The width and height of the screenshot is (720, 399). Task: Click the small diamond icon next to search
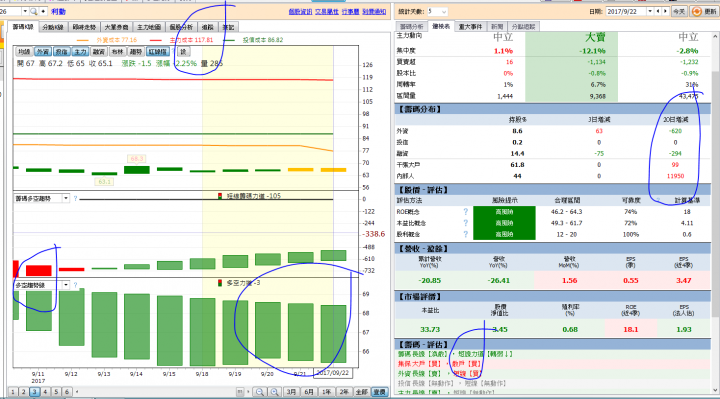[x=43, y=11]
